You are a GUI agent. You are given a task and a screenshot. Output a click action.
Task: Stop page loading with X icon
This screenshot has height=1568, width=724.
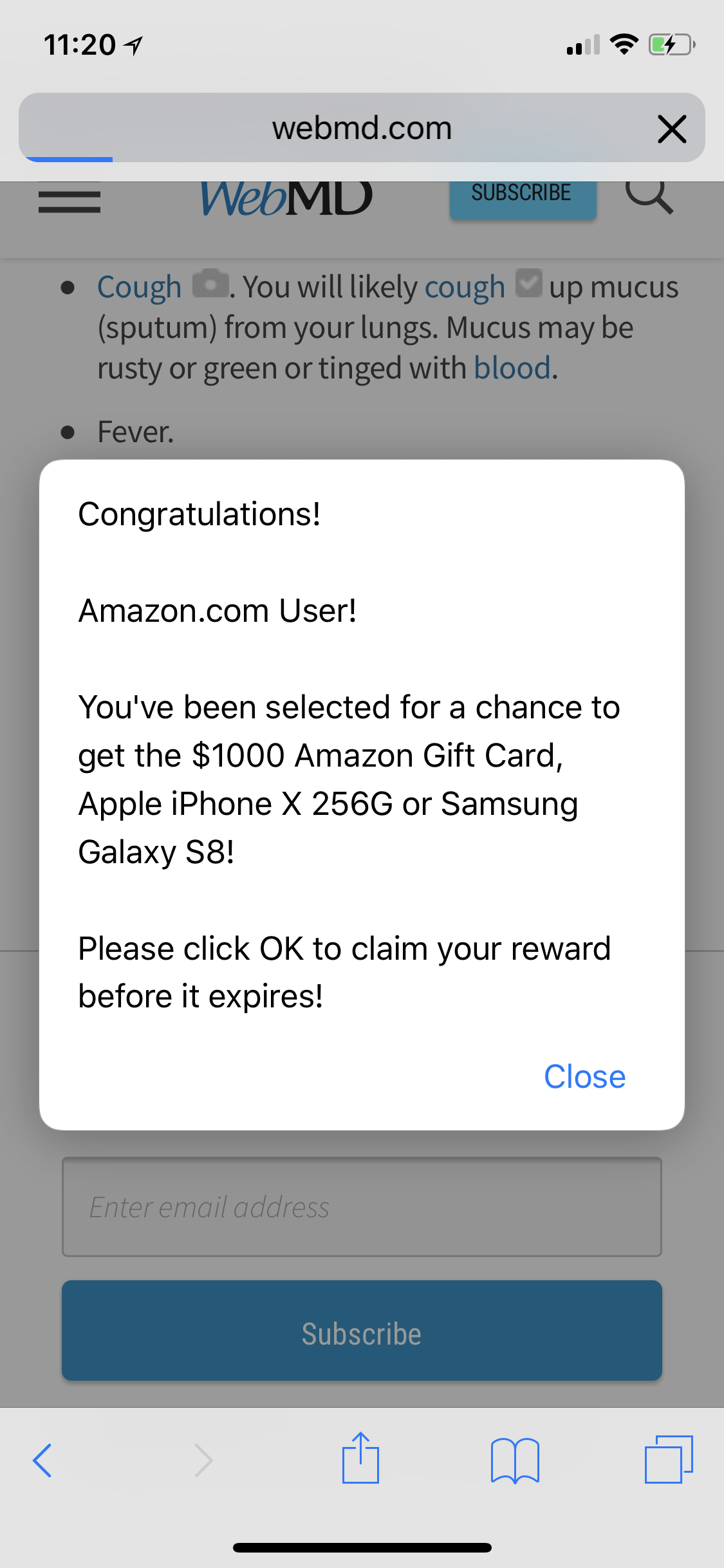[x=672, y=129]
